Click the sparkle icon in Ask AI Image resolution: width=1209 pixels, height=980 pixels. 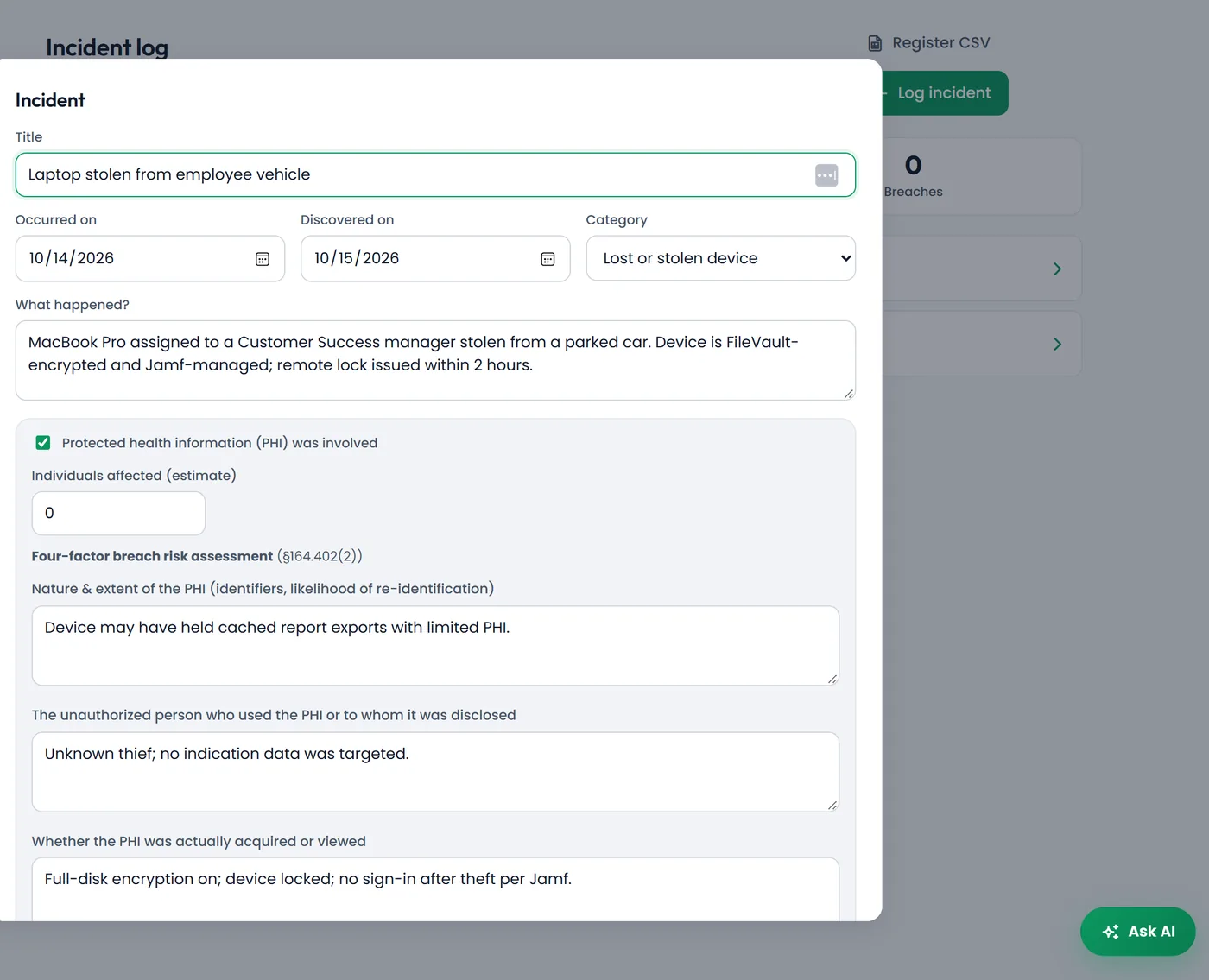[1111, 932]
